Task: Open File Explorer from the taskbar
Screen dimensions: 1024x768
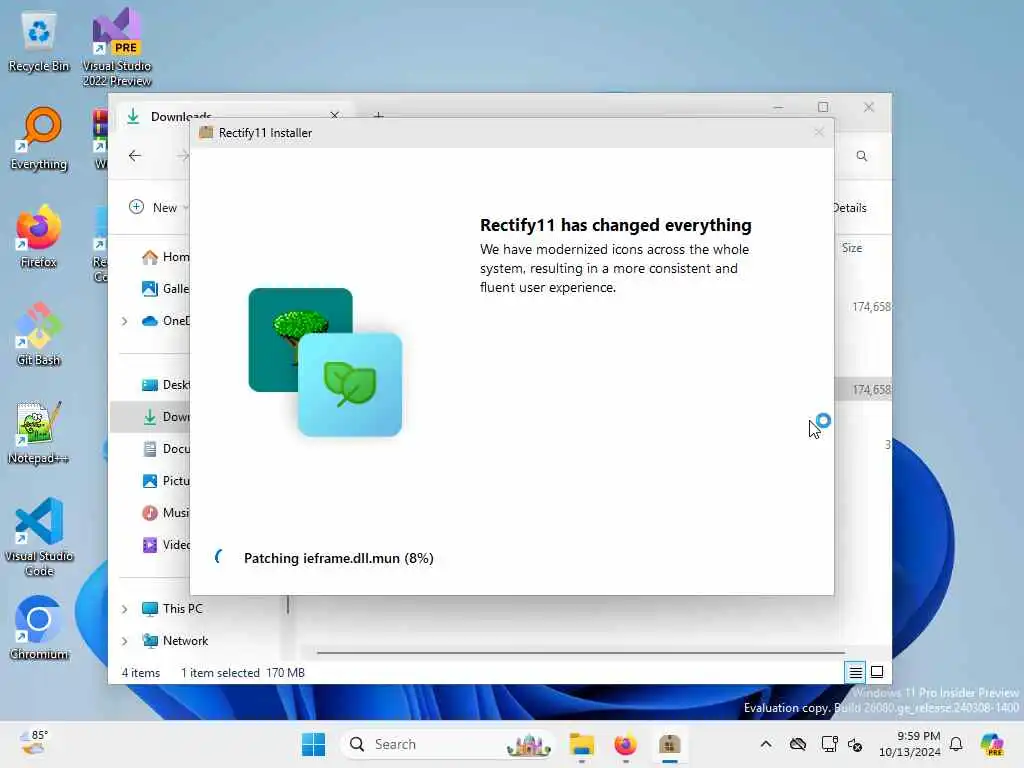Action: [581, 744]
